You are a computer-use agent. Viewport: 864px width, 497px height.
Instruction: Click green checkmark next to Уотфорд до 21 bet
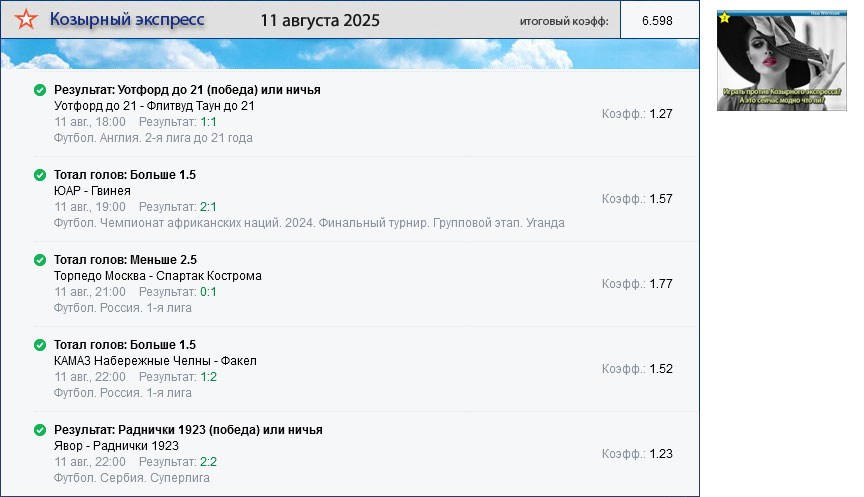[40, 90]
